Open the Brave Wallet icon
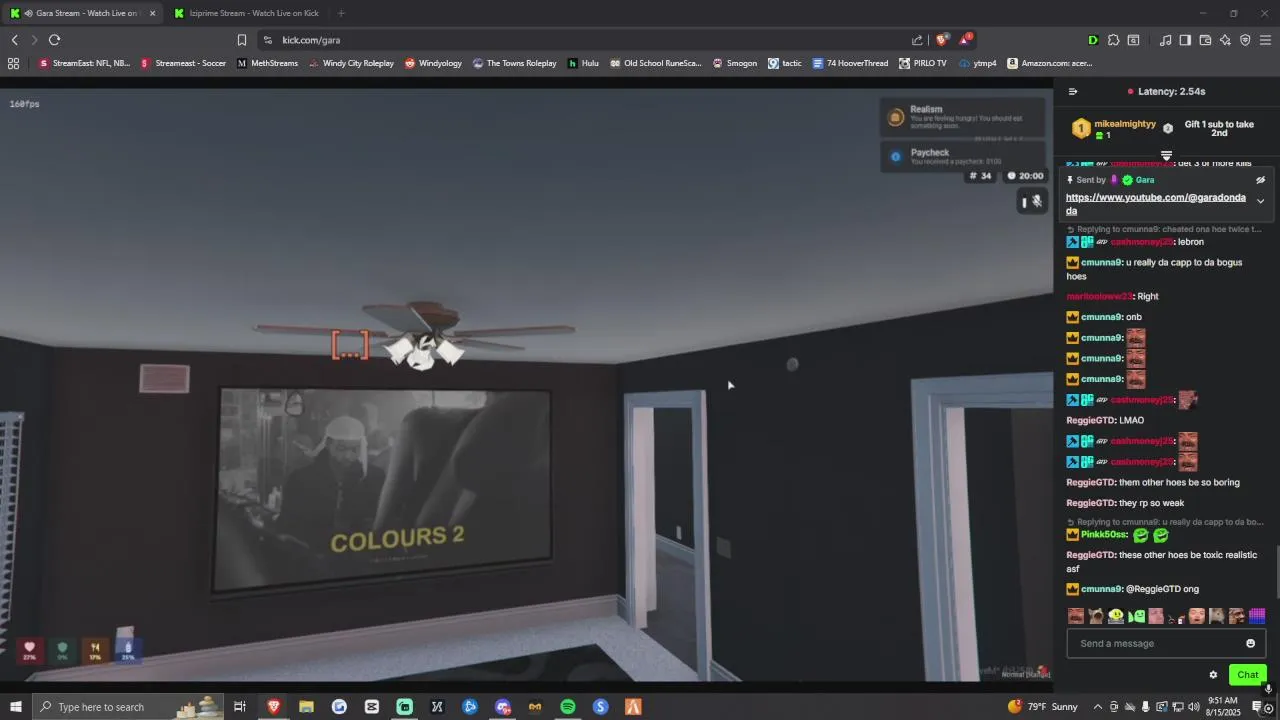This screenshot has width=1280, height=720. coord(1205,40)
